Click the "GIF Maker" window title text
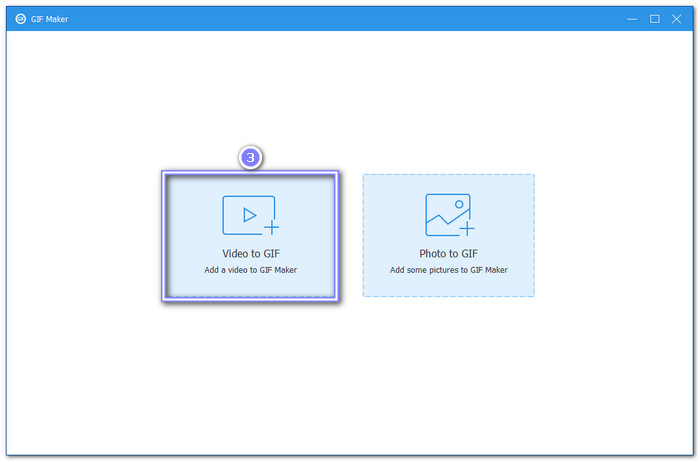This screenshot has width=700, height=462. point(50,19)
